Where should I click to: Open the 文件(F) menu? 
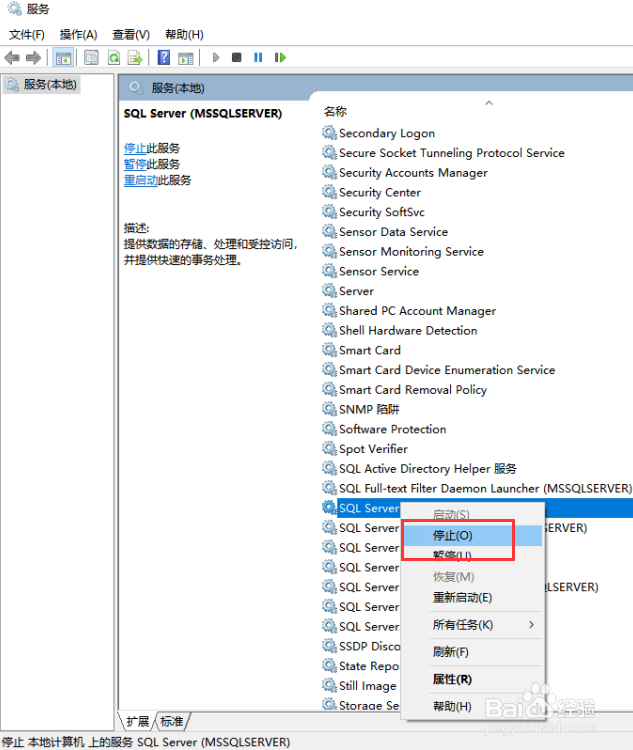(27, 34)
